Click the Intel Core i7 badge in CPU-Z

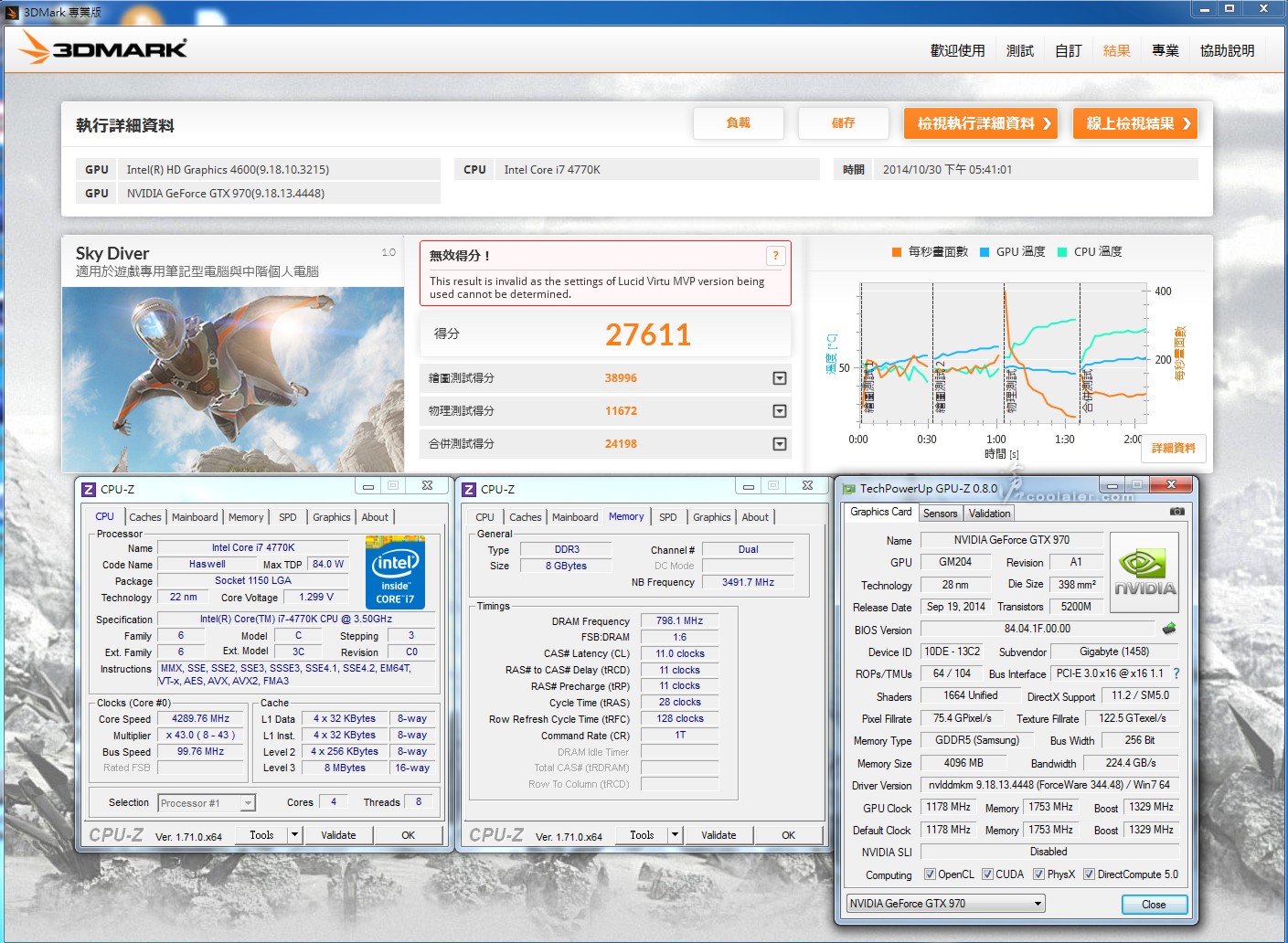tap(395, 572)
